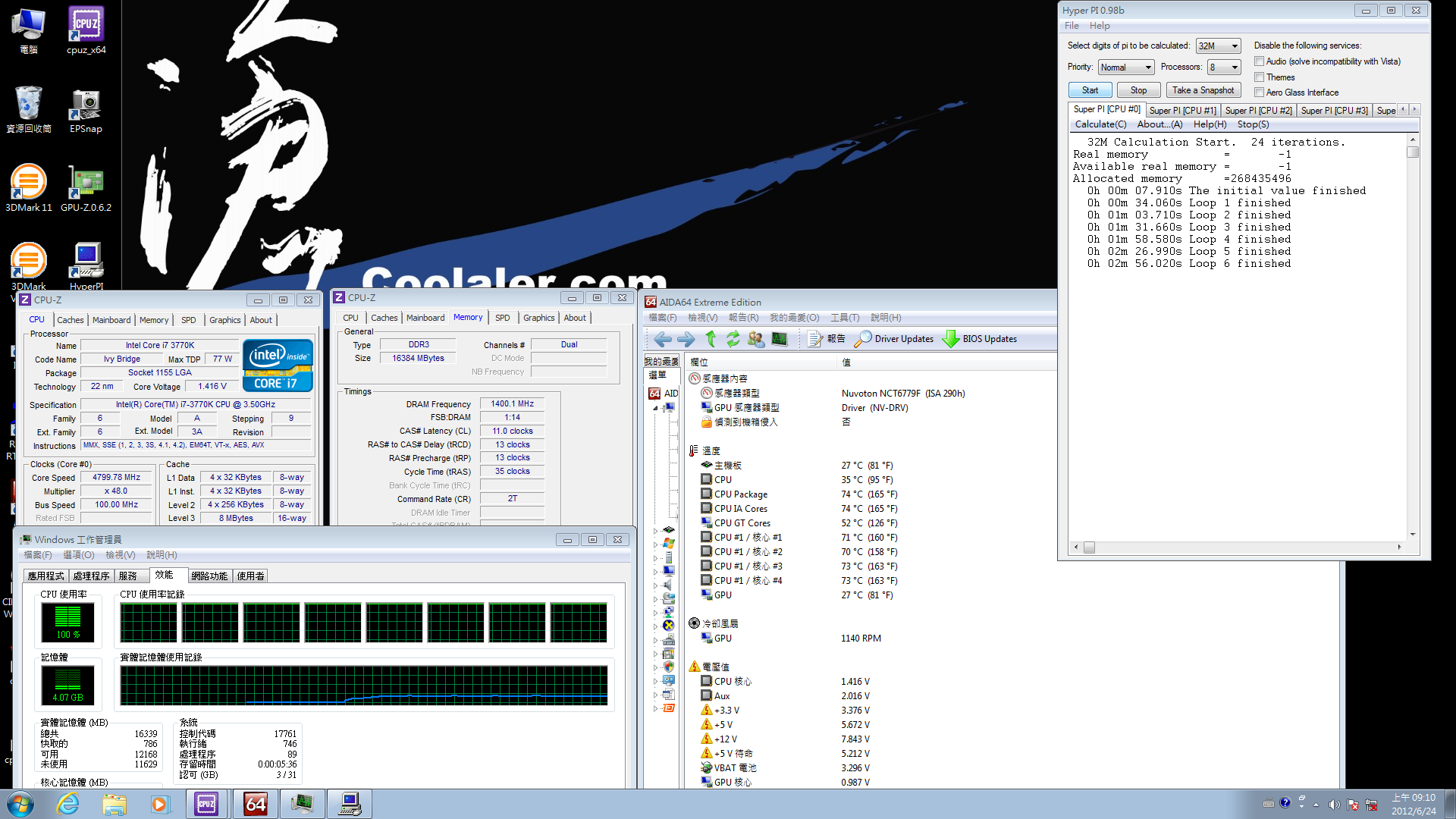Open Windows Explorer folder on taskbar
Viewport: 1456px width, 819px height.
[x=114, y=804]
